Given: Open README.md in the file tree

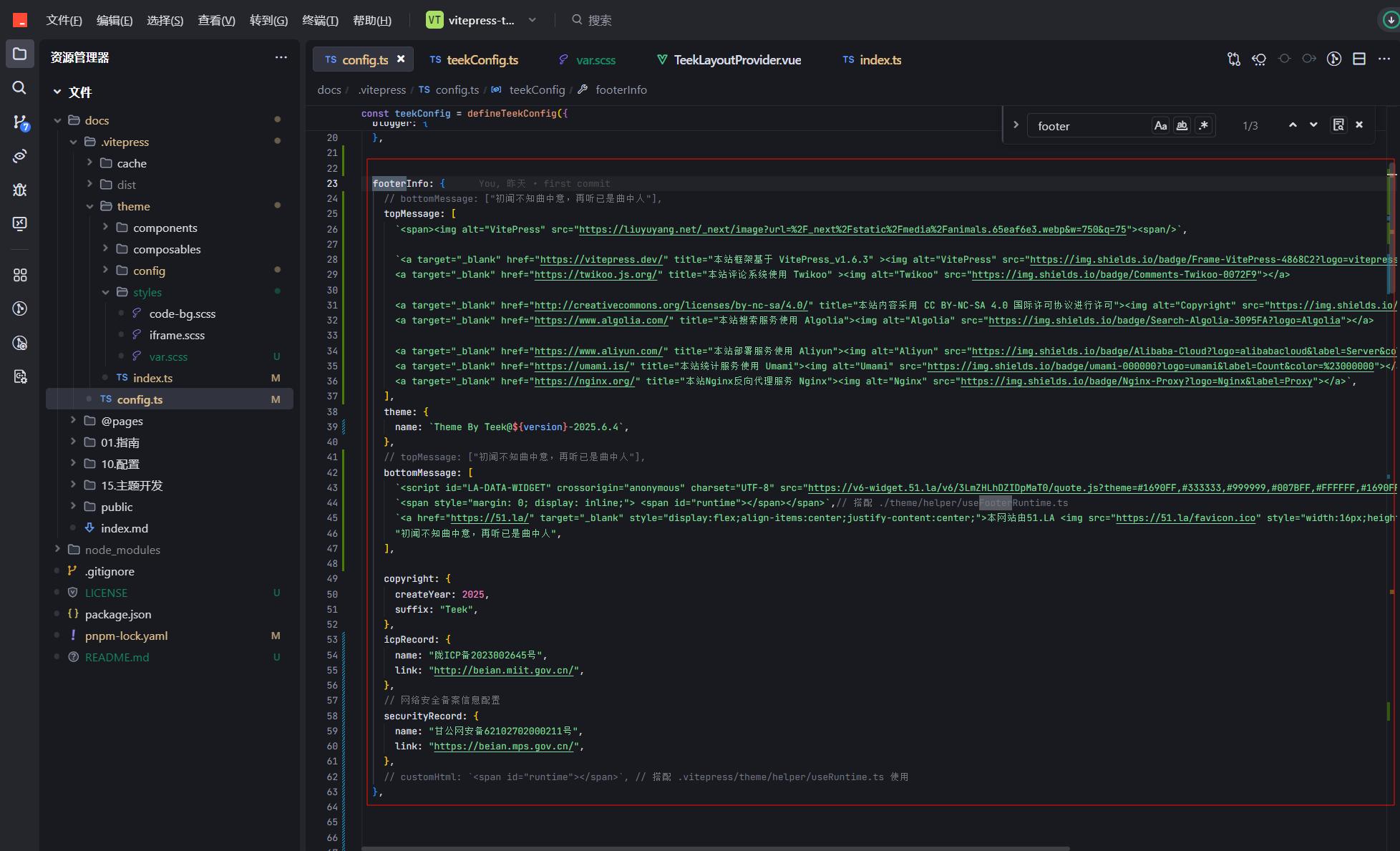Looking at the screenshot, I should coord(117,657).
